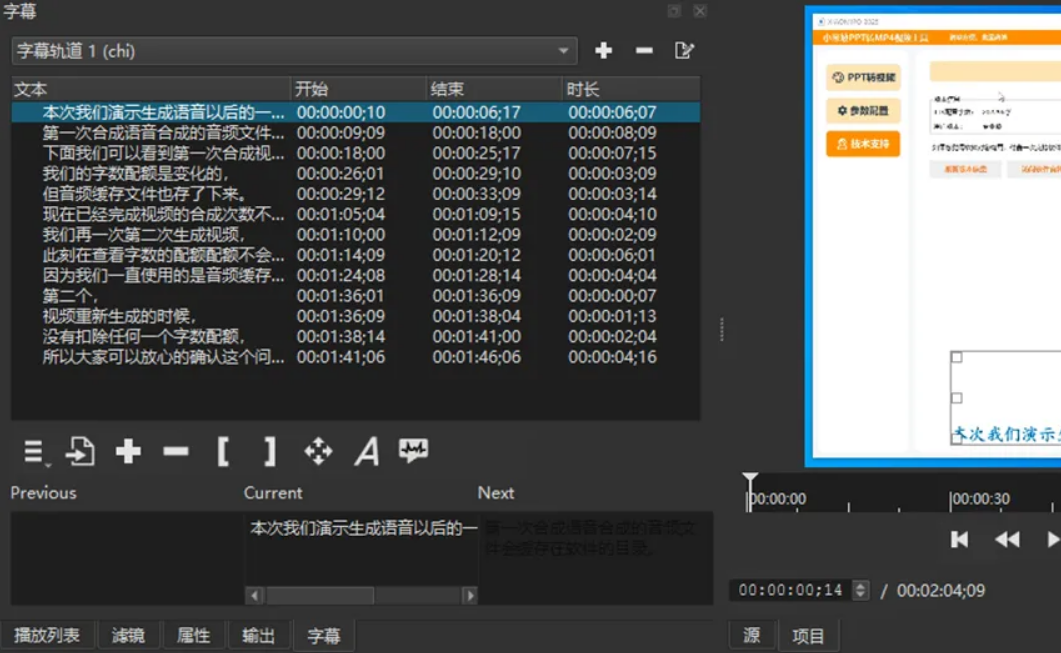Set subtitle end with right bracket icon
The height and width of the screenshot is (653, 1061).
[270, 452]
